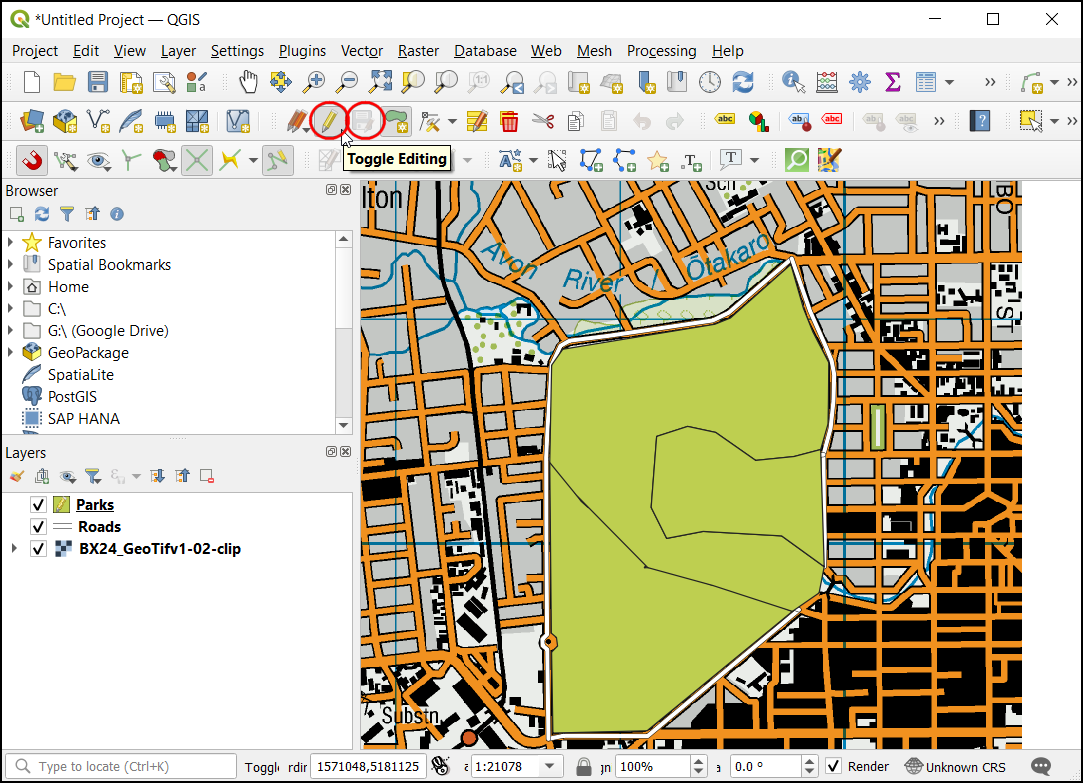The image size is (1083, 783).
Task: Click the Zoom In magnifier icon
Action: click(314, 82)
